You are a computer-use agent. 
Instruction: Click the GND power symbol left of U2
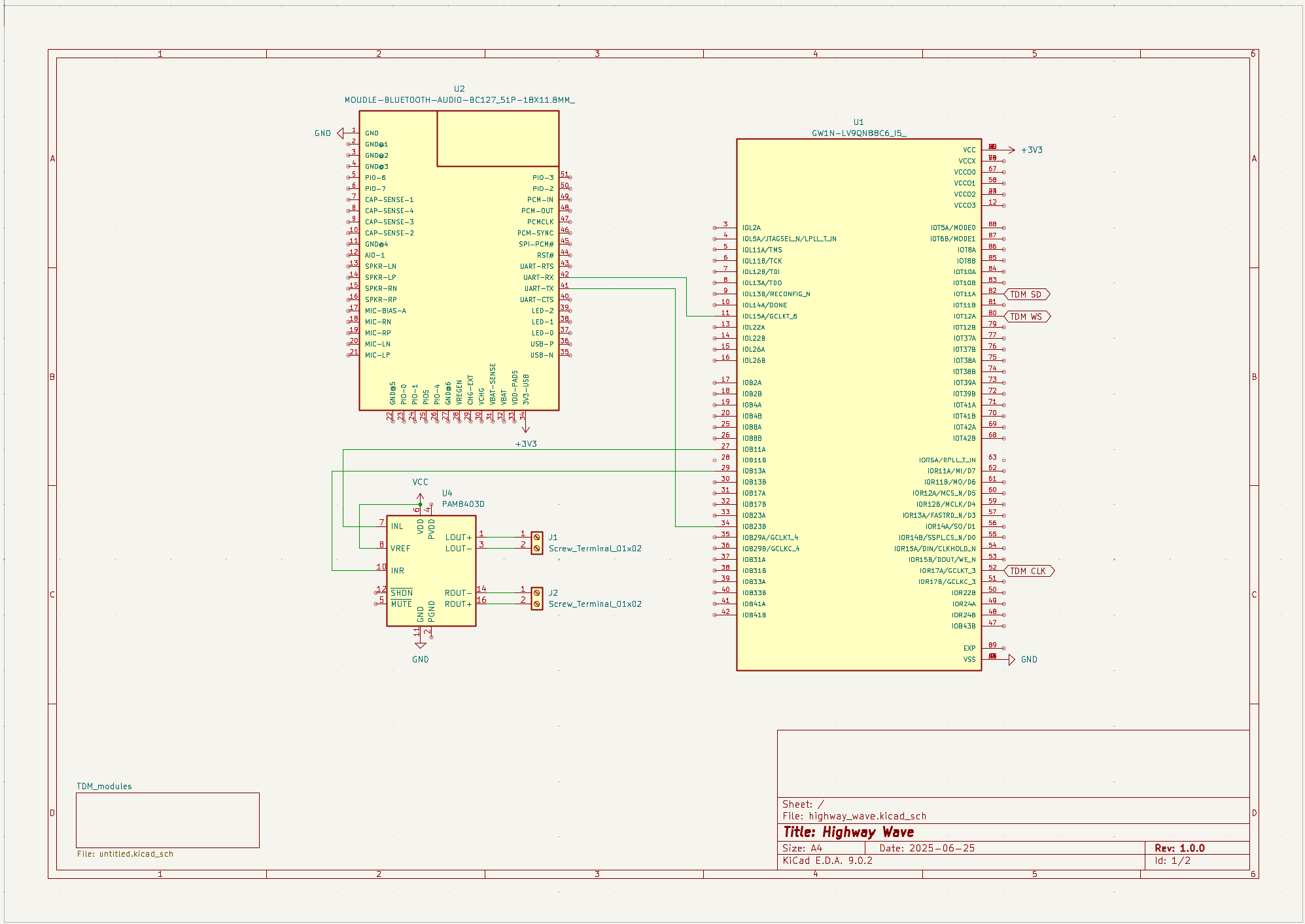point(340,133)
